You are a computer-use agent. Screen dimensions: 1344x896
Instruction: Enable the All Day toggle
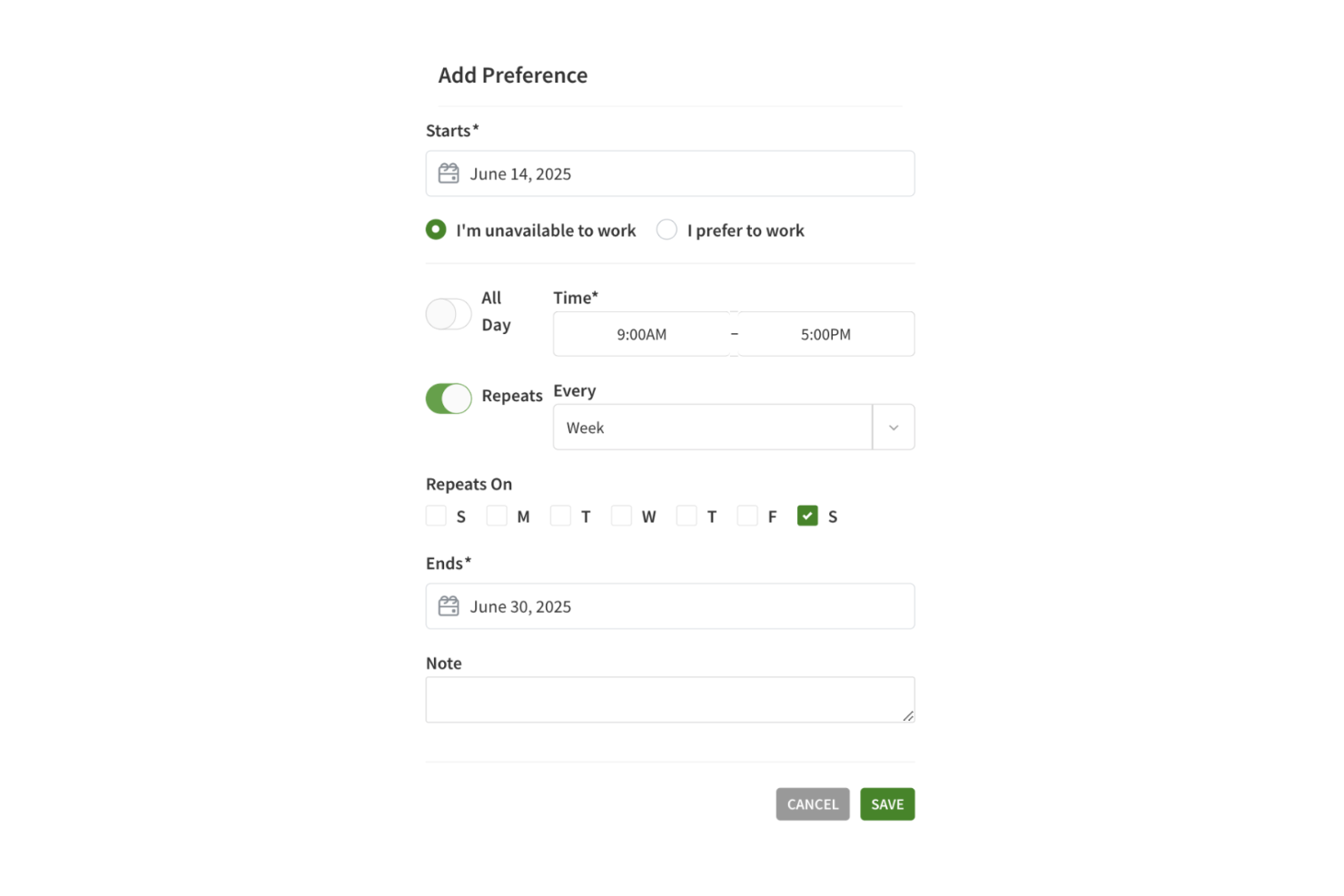(x=448, y=313)
